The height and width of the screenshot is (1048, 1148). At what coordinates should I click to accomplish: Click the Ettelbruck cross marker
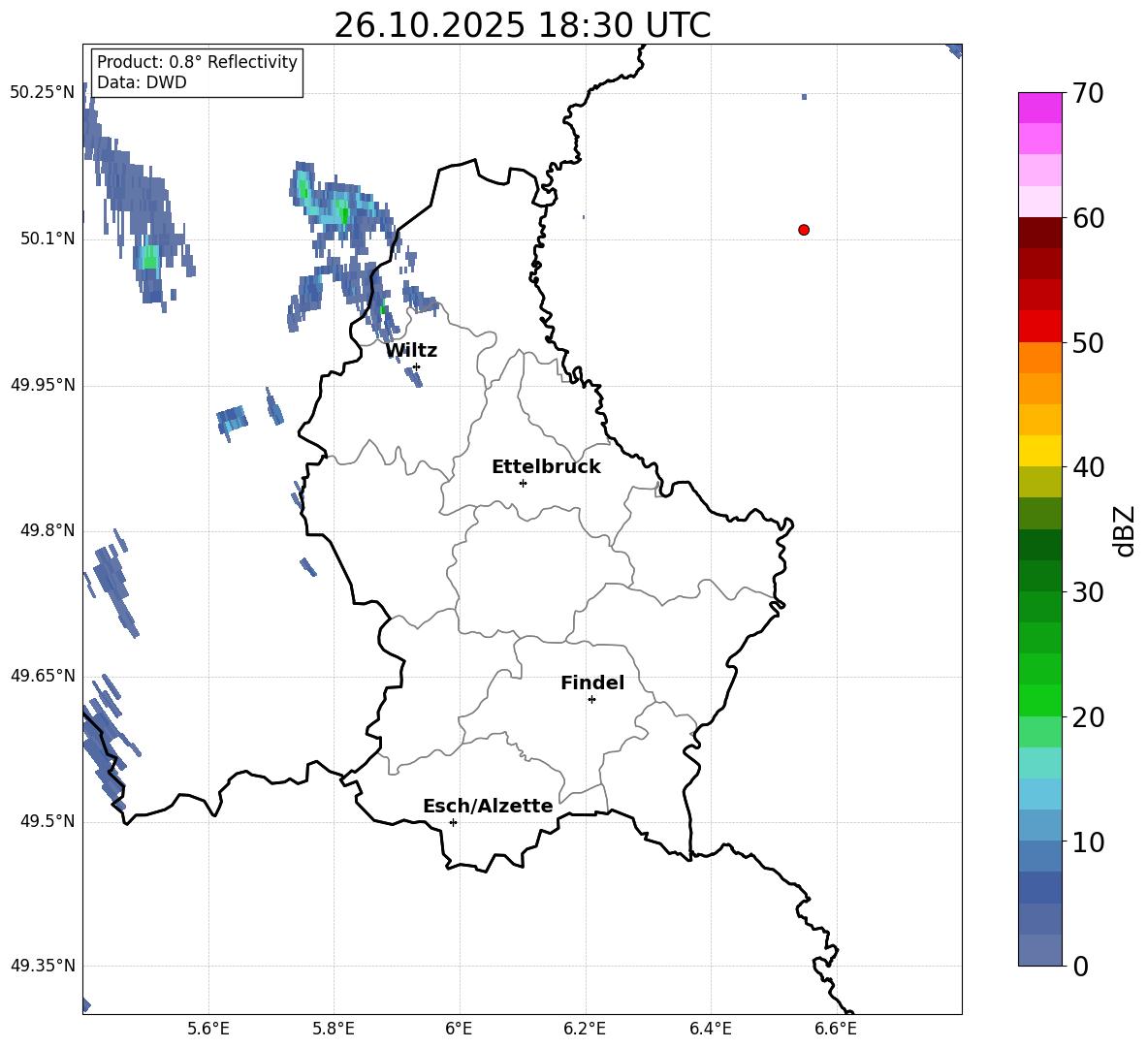(x=523, y=483)
